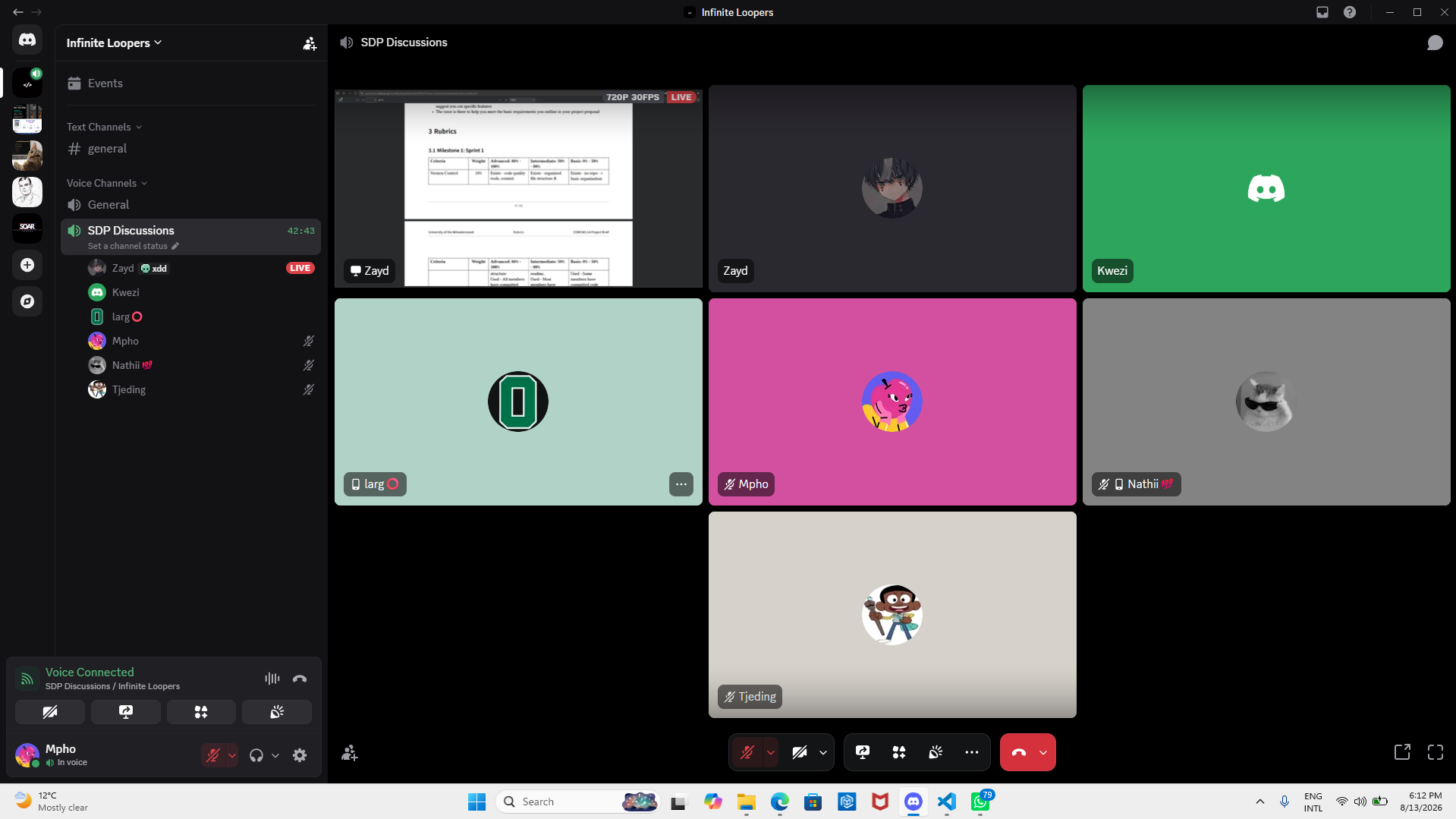Switch to the general text channel
Image resolution: width=1456 pixels, height=819 pixels.
190,149
